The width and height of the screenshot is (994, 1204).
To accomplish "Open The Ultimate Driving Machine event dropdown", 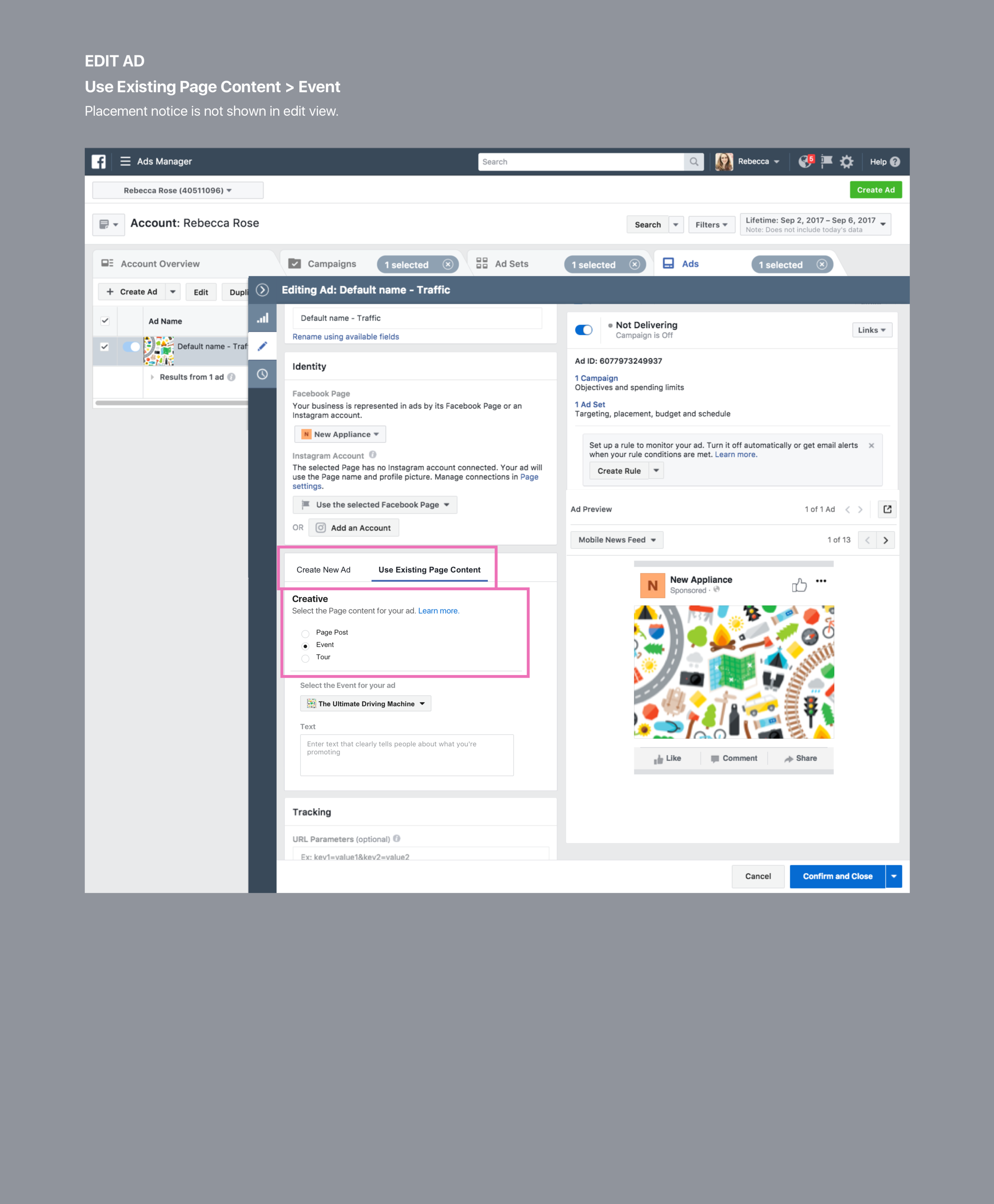I will point(365,703).
